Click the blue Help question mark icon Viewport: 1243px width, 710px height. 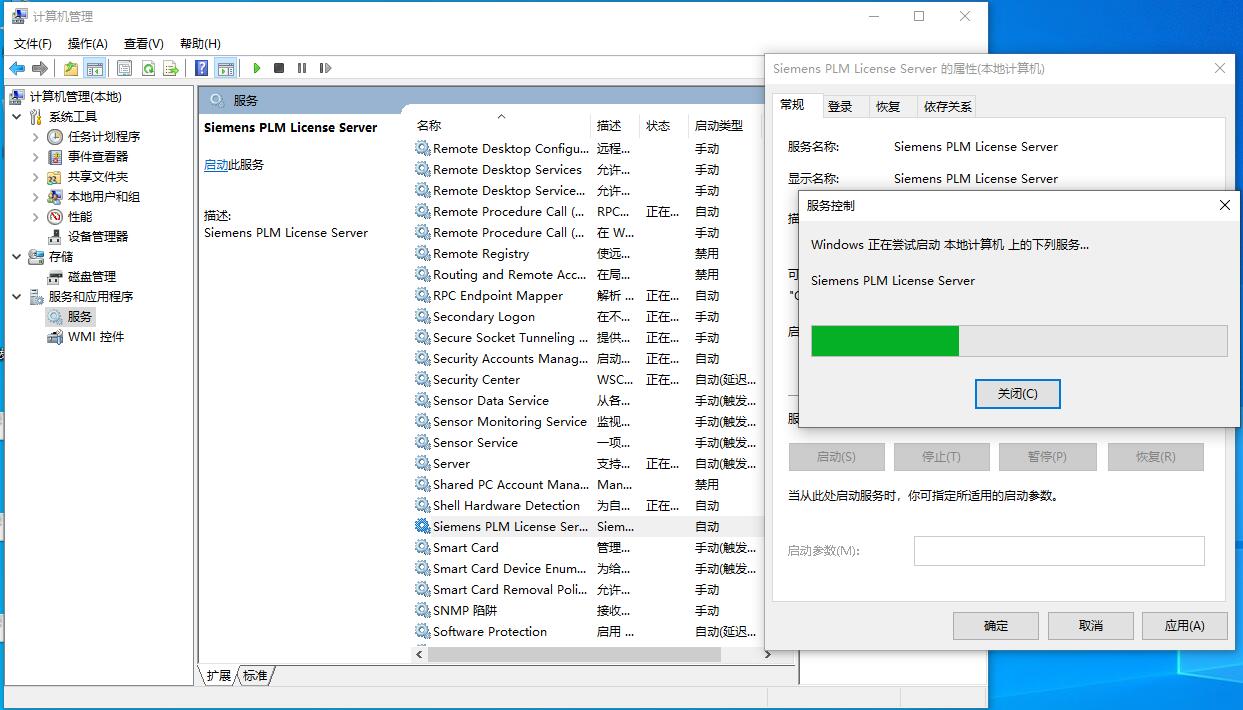[x=202, y=68]
